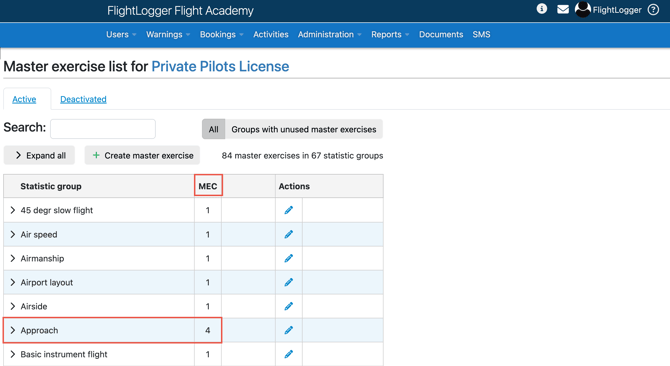670x366 pixels.
Task: Expand the Airmanship statistic group
Action: [x=12, y=258]
